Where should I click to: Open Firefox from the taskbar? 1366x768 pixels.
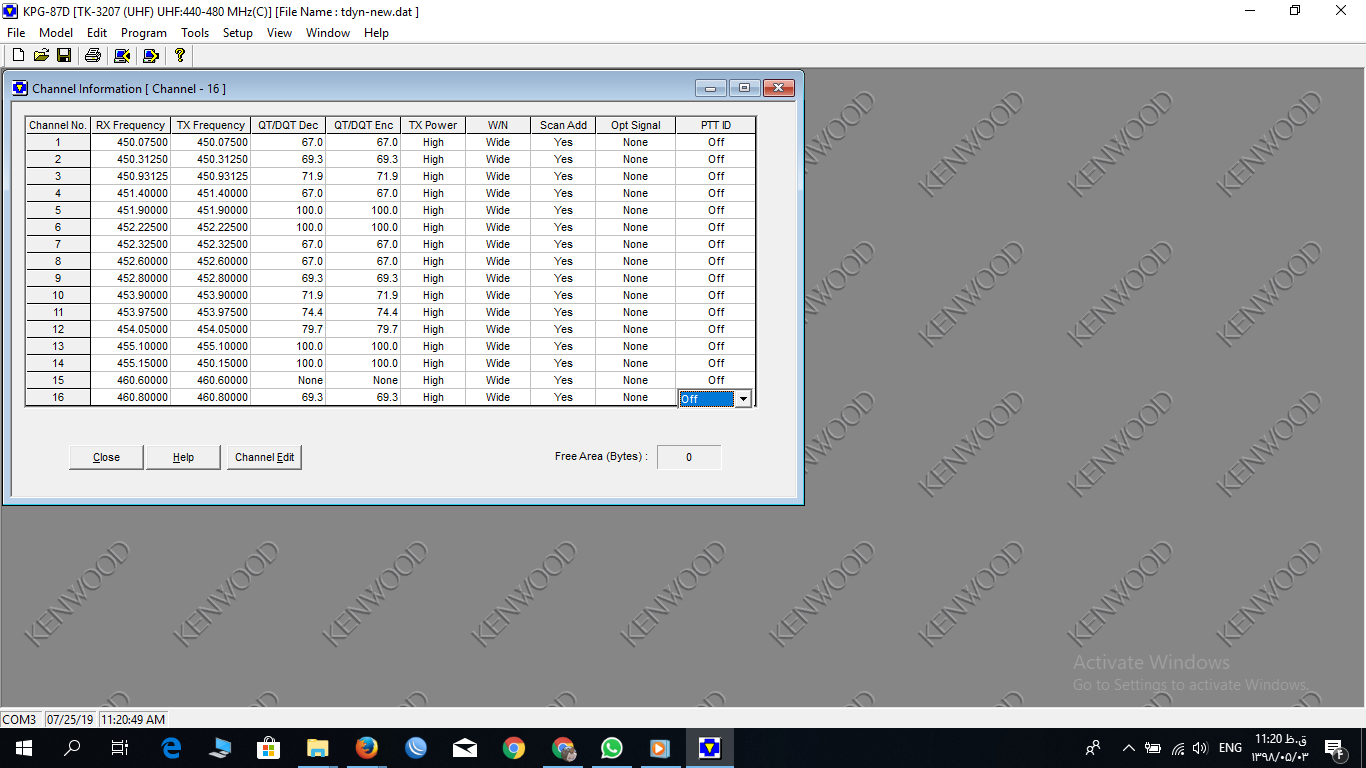click(367, 747)
